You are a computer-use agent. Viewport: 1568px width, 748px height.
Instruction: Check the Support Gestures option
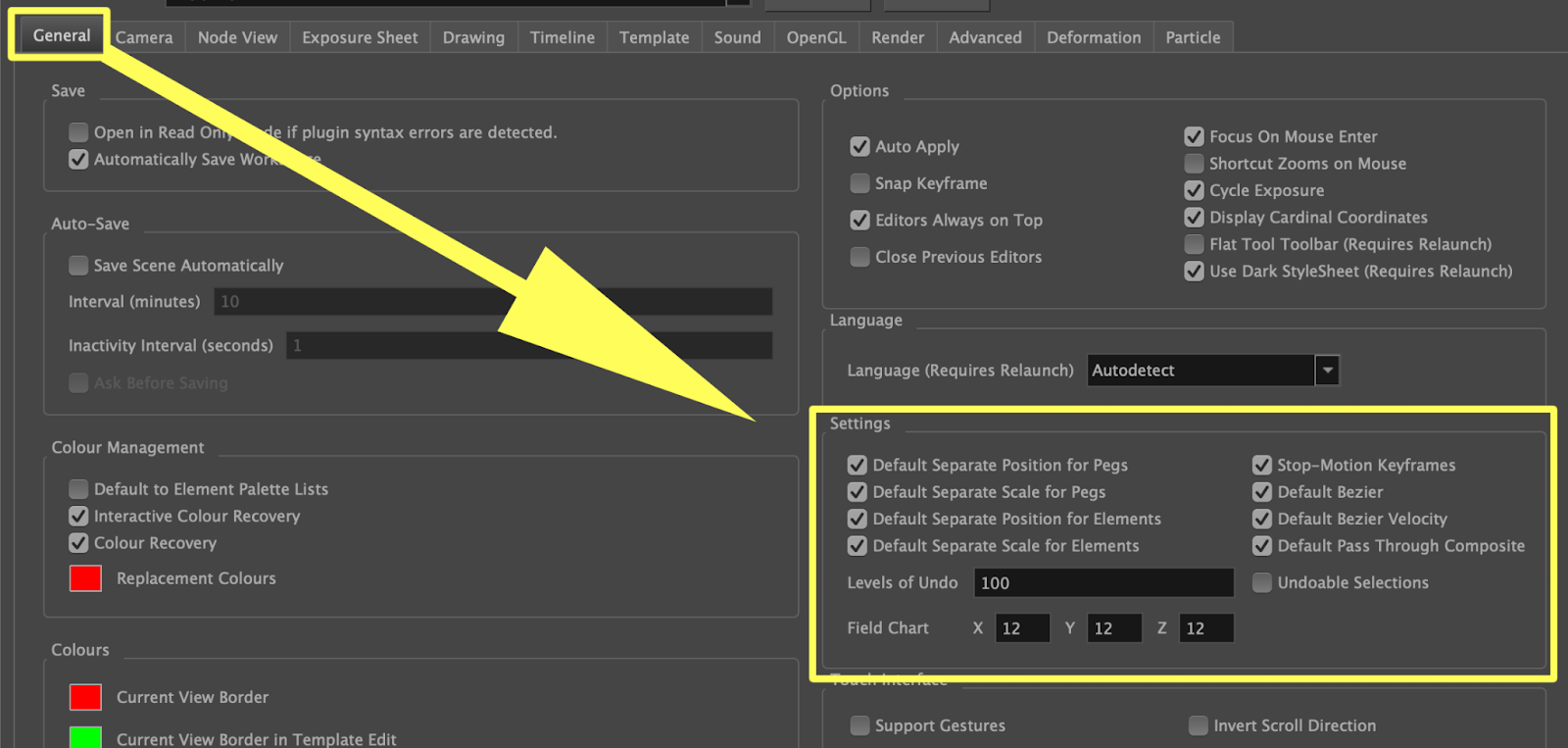[859, 725]
